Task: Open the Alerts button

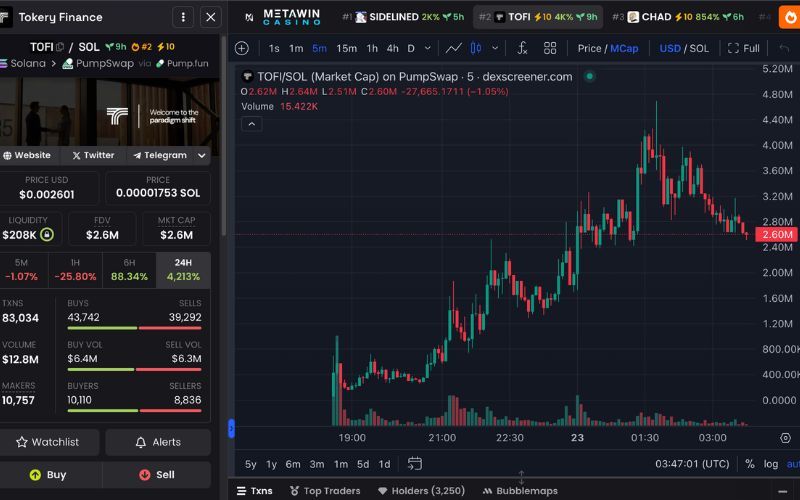Action: tap(158, 442)
